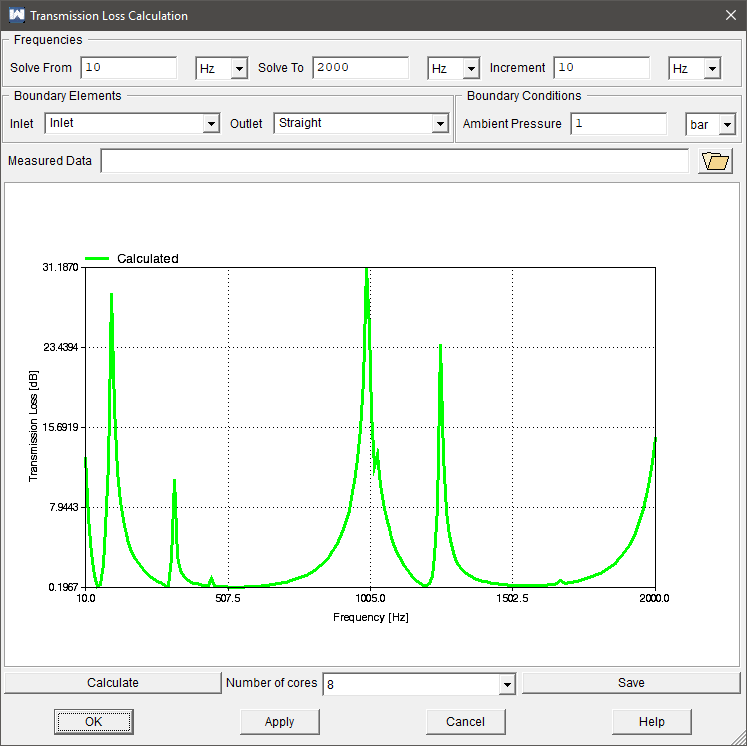This screenshot has width=747, height=746.
Task: Click the Cancel button
Action: (465, 722)
